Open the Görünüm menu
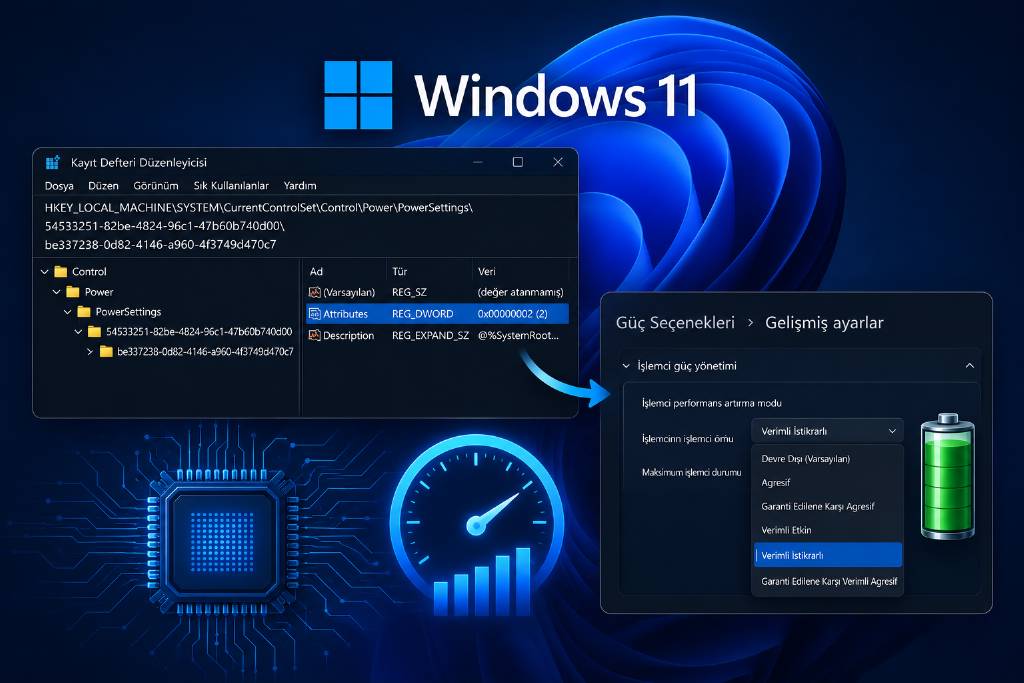 tap(155, 185)
